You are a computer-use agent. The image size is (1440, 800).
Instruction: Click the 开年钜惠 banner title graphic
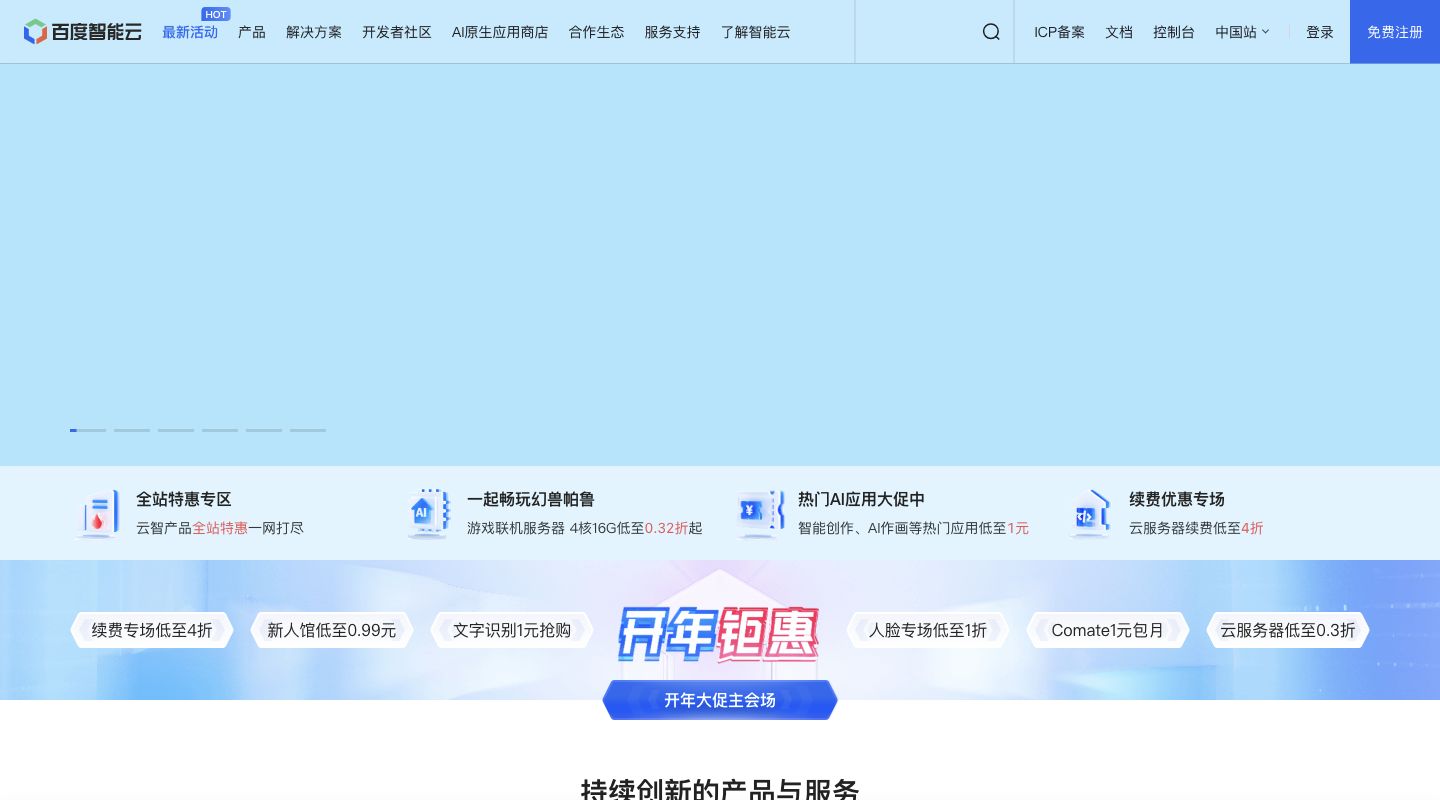click(x=718, y=633)
